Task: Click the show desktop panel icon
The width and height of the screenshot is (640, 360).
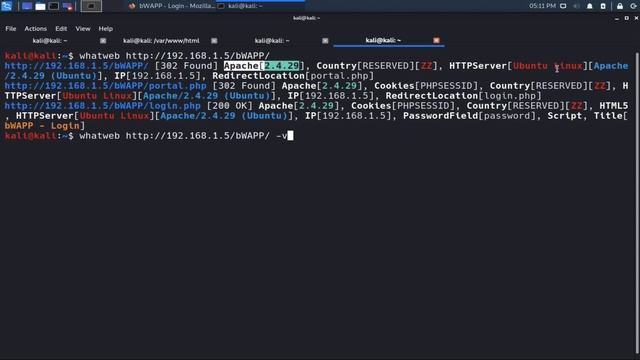Action: pyautogui.click(x=27, y=6)
